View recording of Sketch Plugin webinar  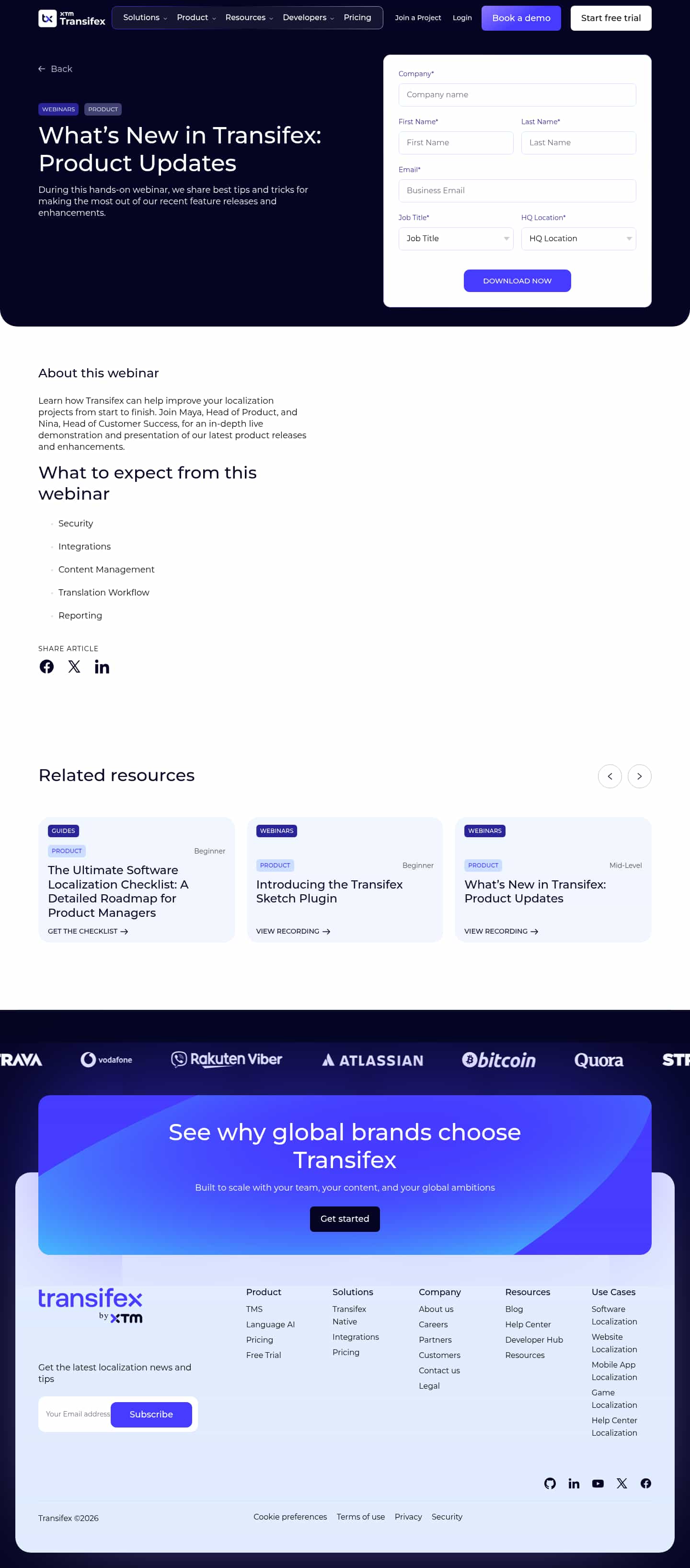[293, 931]
